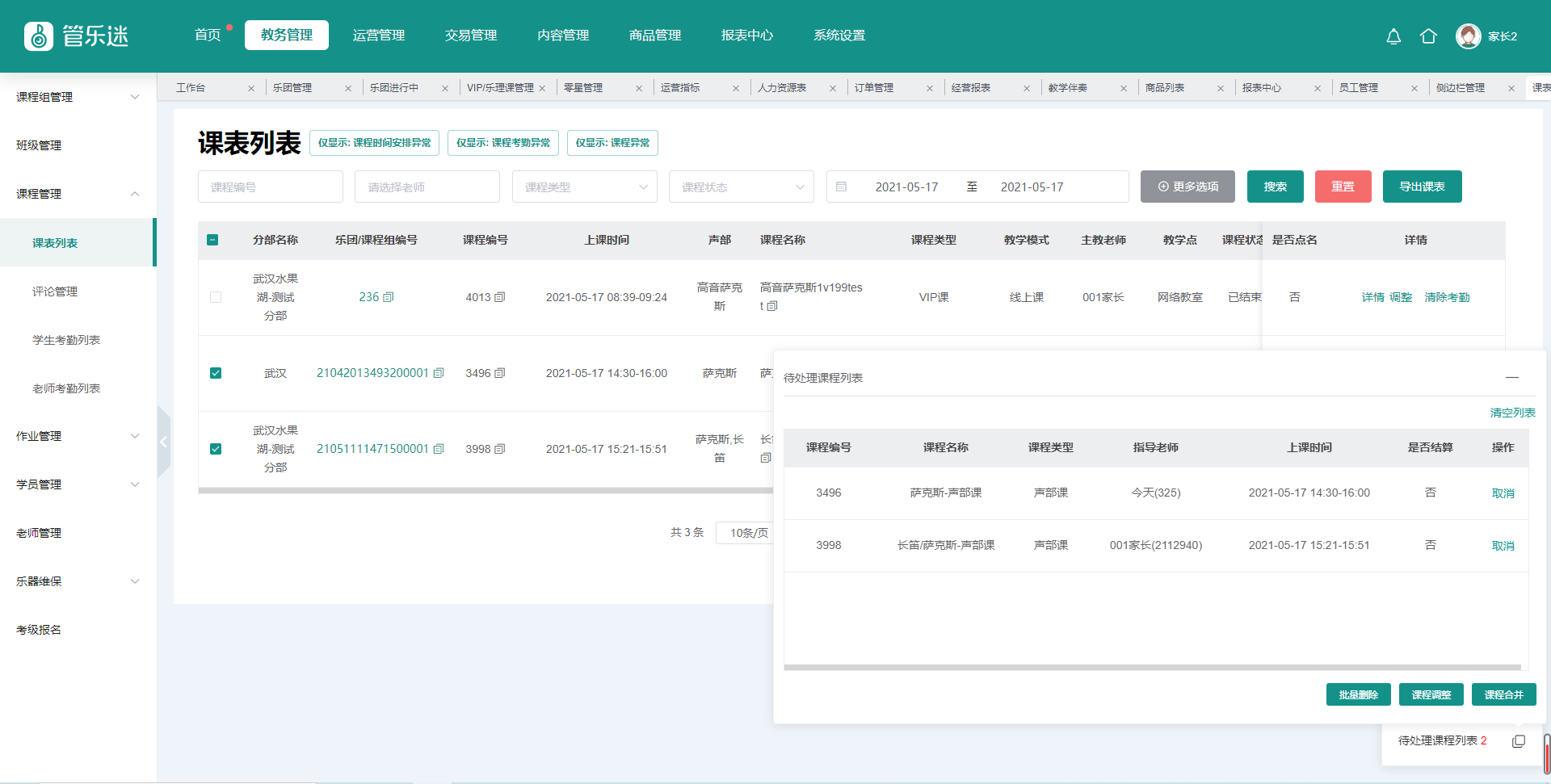Check the row for course 4013
The image size is (1551, 784).
216,297
